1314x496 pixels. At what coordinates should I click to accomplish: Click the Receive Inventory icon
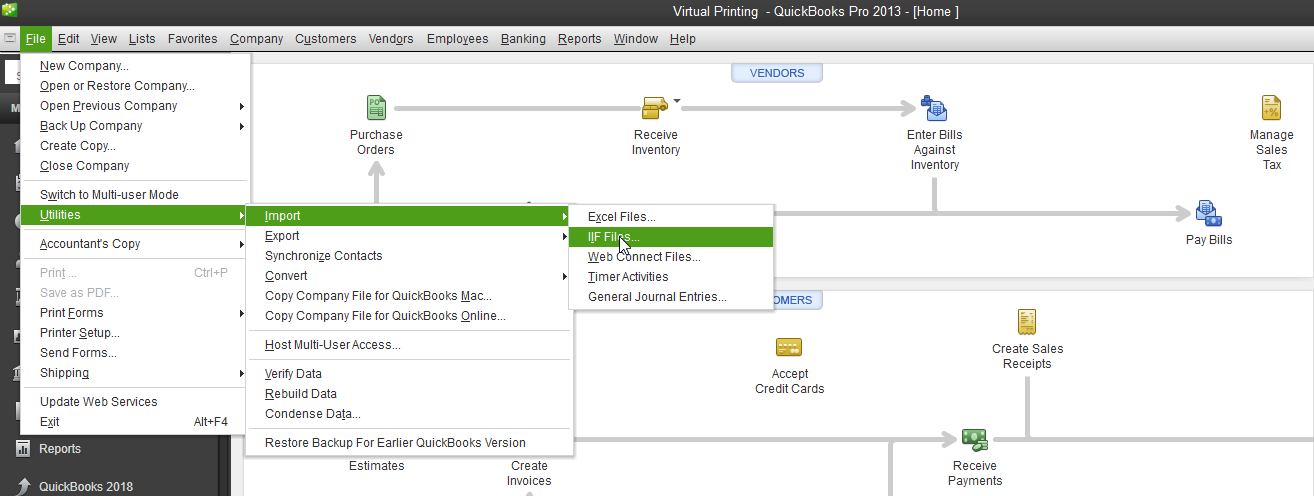point(655,107)
